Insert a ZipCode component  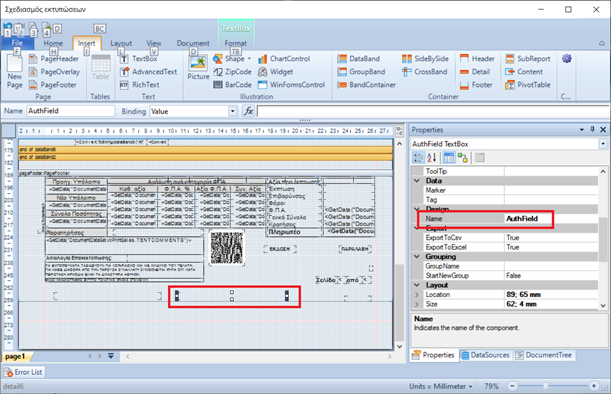coord(233,72)
